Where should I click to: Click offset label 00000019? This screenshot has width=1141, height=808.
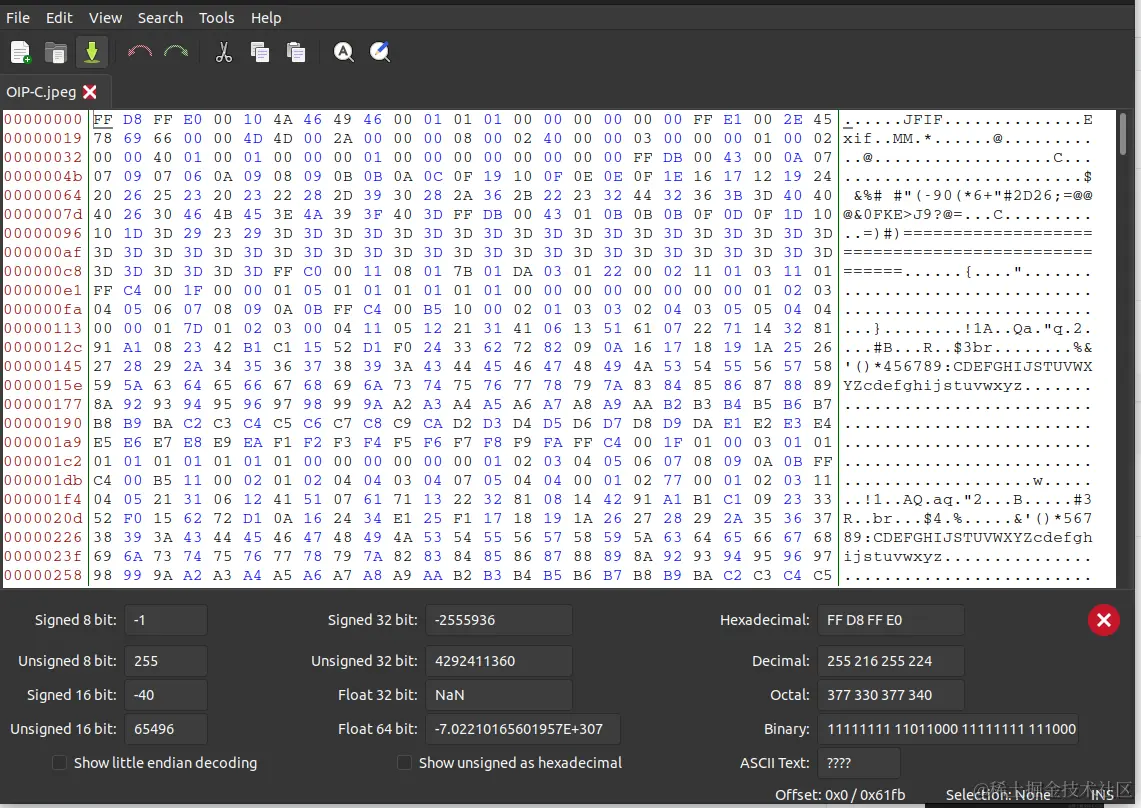coord(43,138)
